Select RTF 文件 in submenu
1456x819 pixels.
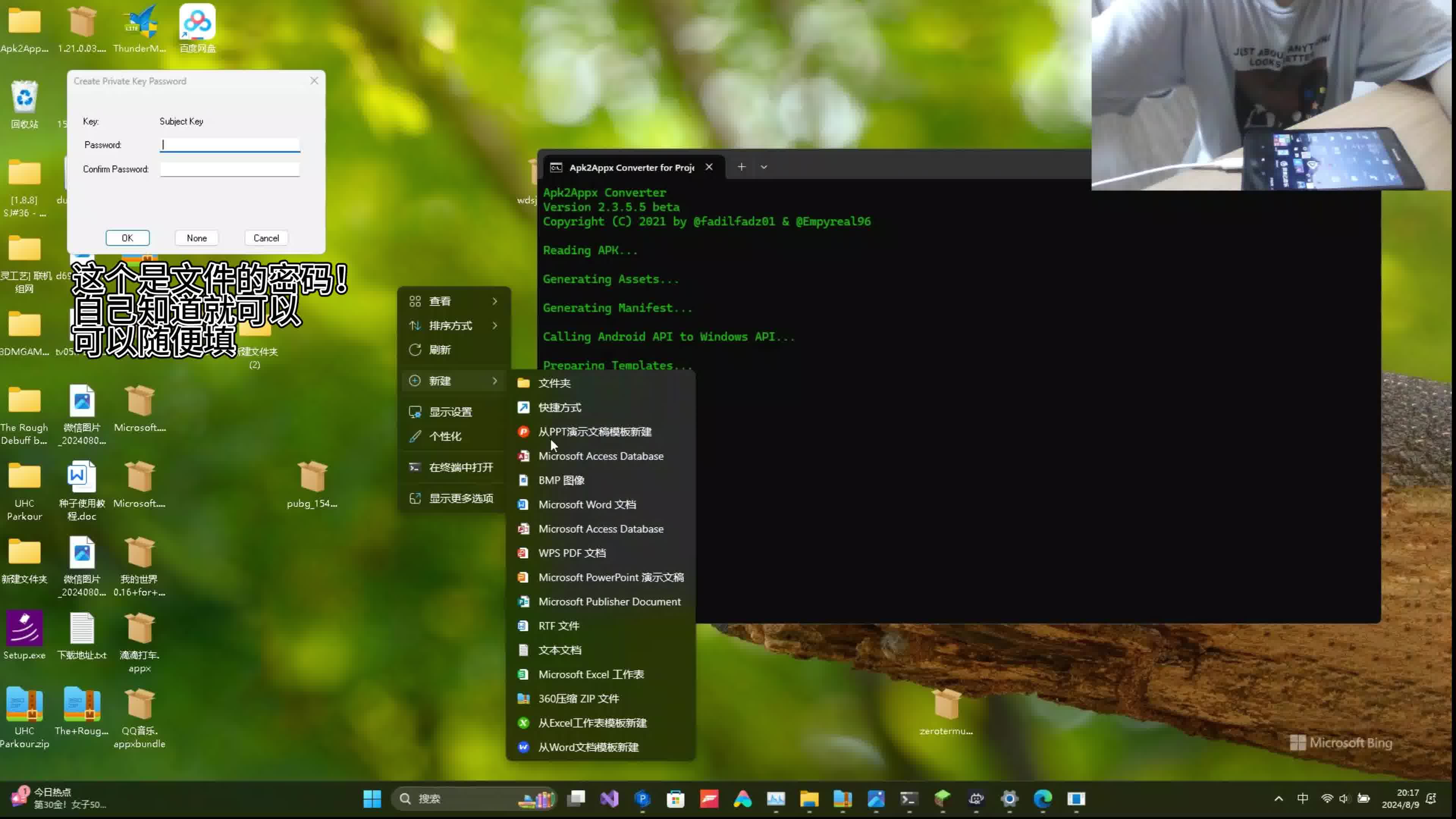(600, 626)
